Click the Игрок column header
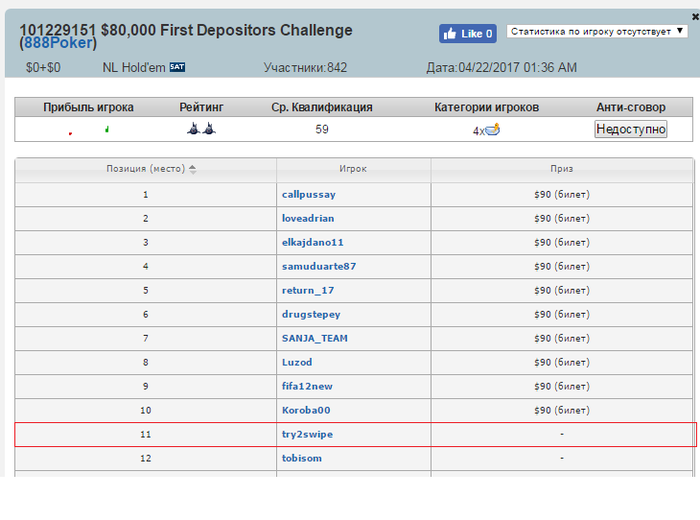The width and height of the screenshot is (700, 520). [353, 169]
